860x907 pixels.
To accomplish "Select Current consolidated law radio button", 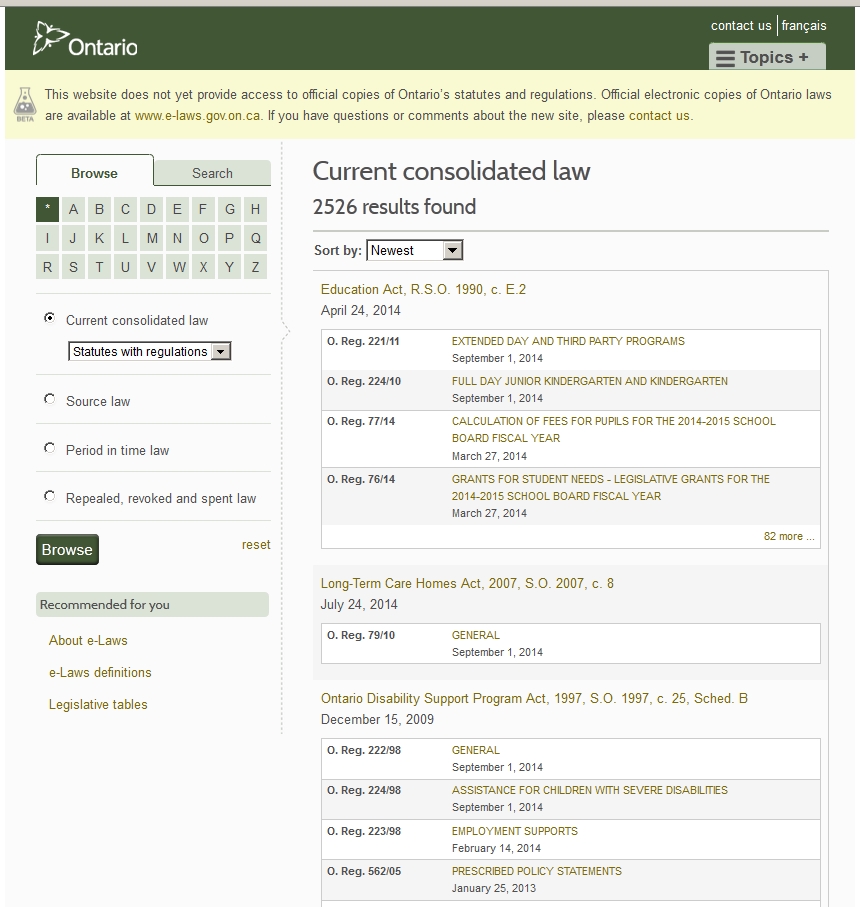I will [50, 318].
